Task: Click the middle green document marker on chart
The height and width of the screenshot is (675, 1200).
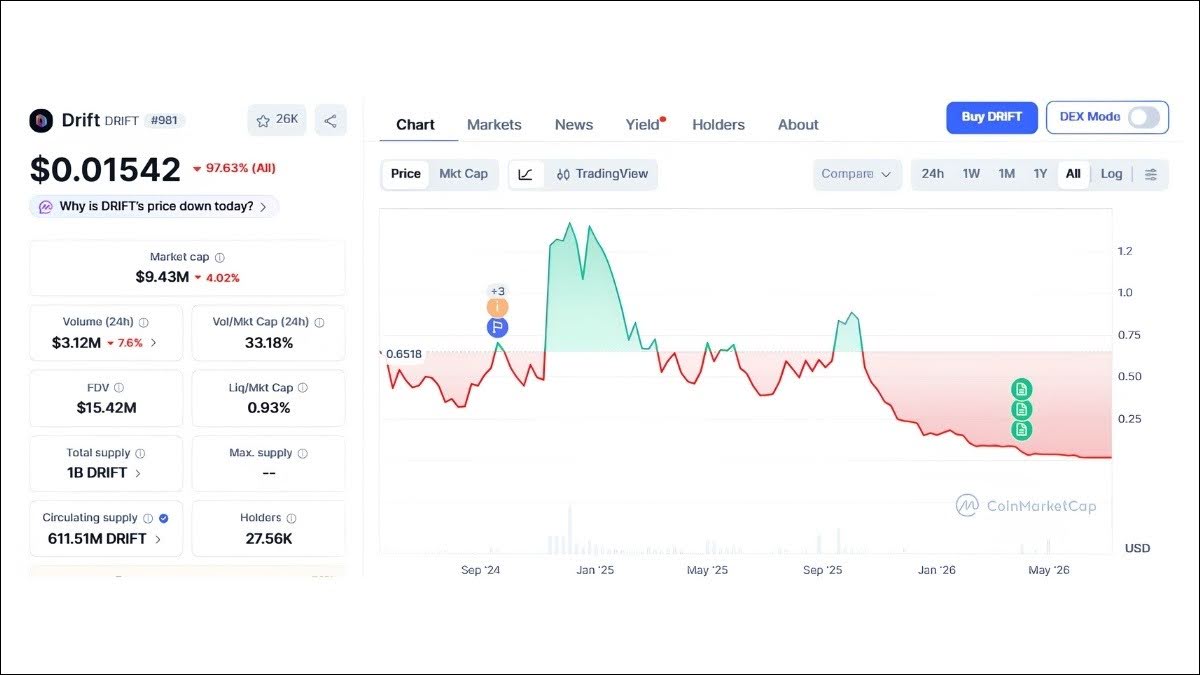Action: coord(1021,409)
